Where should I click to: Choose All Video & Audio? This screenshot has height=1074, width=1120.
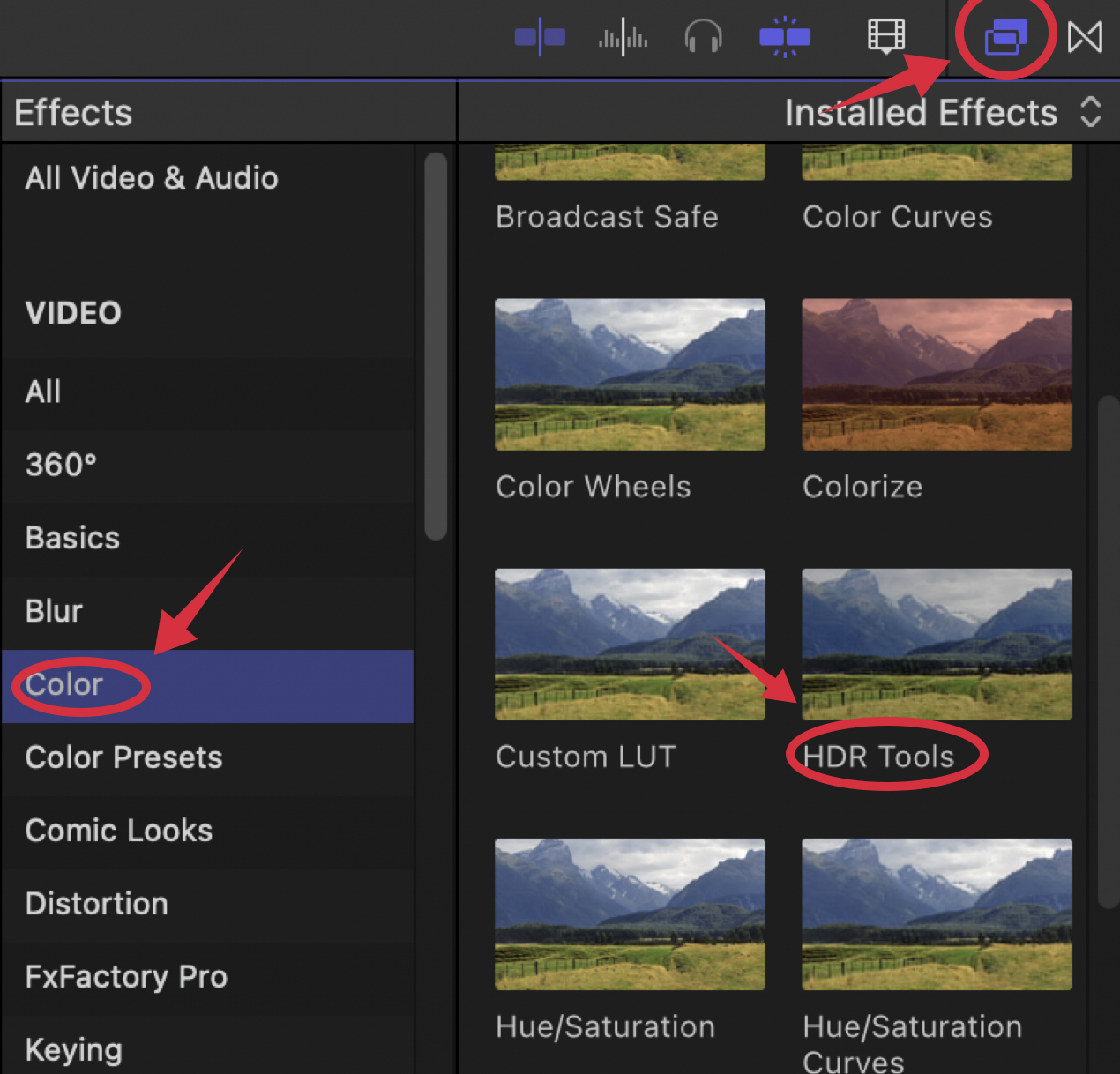click(x=151, y=178)
